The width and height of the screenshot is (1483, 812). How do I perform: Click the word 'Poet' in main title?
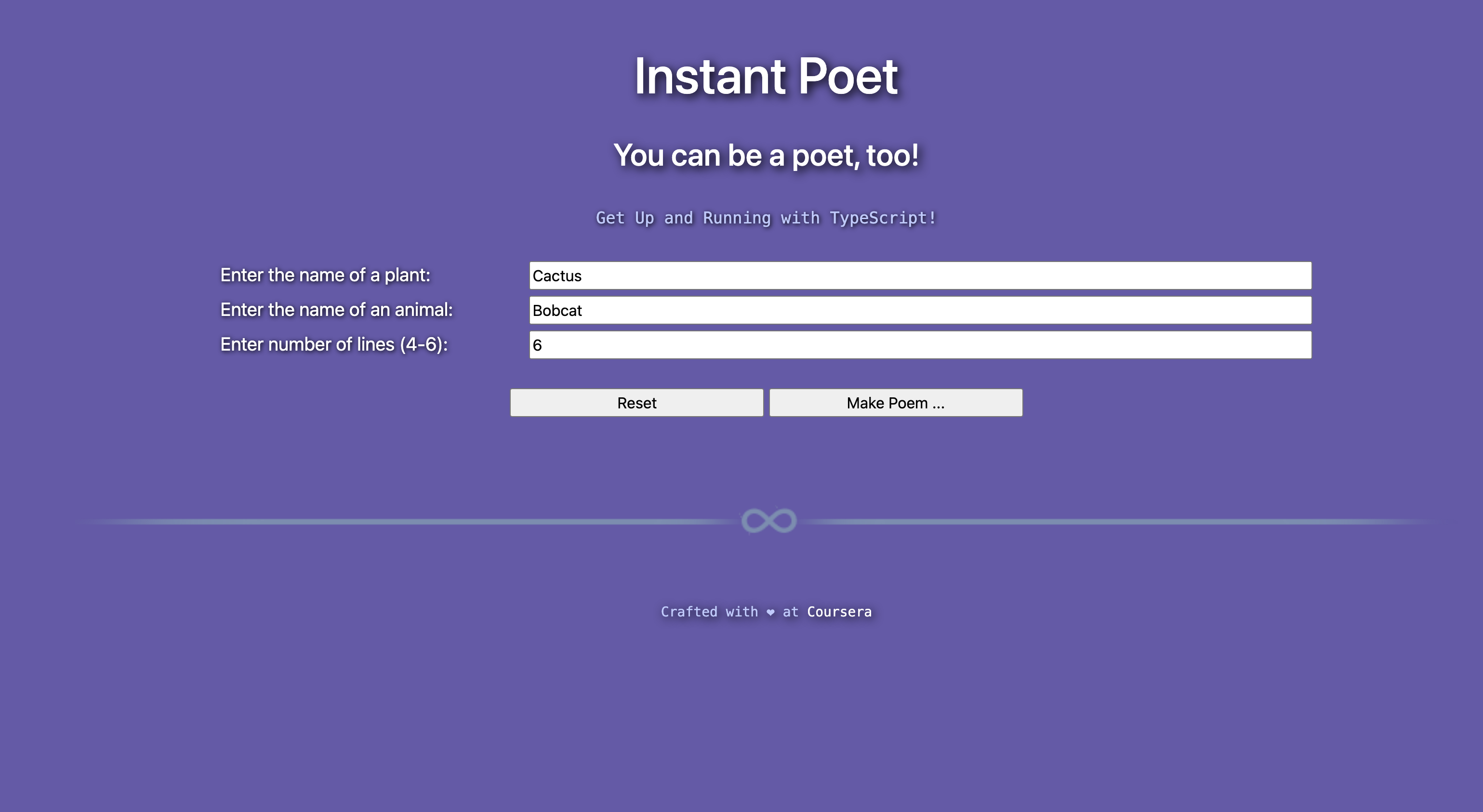pos(847,77)
